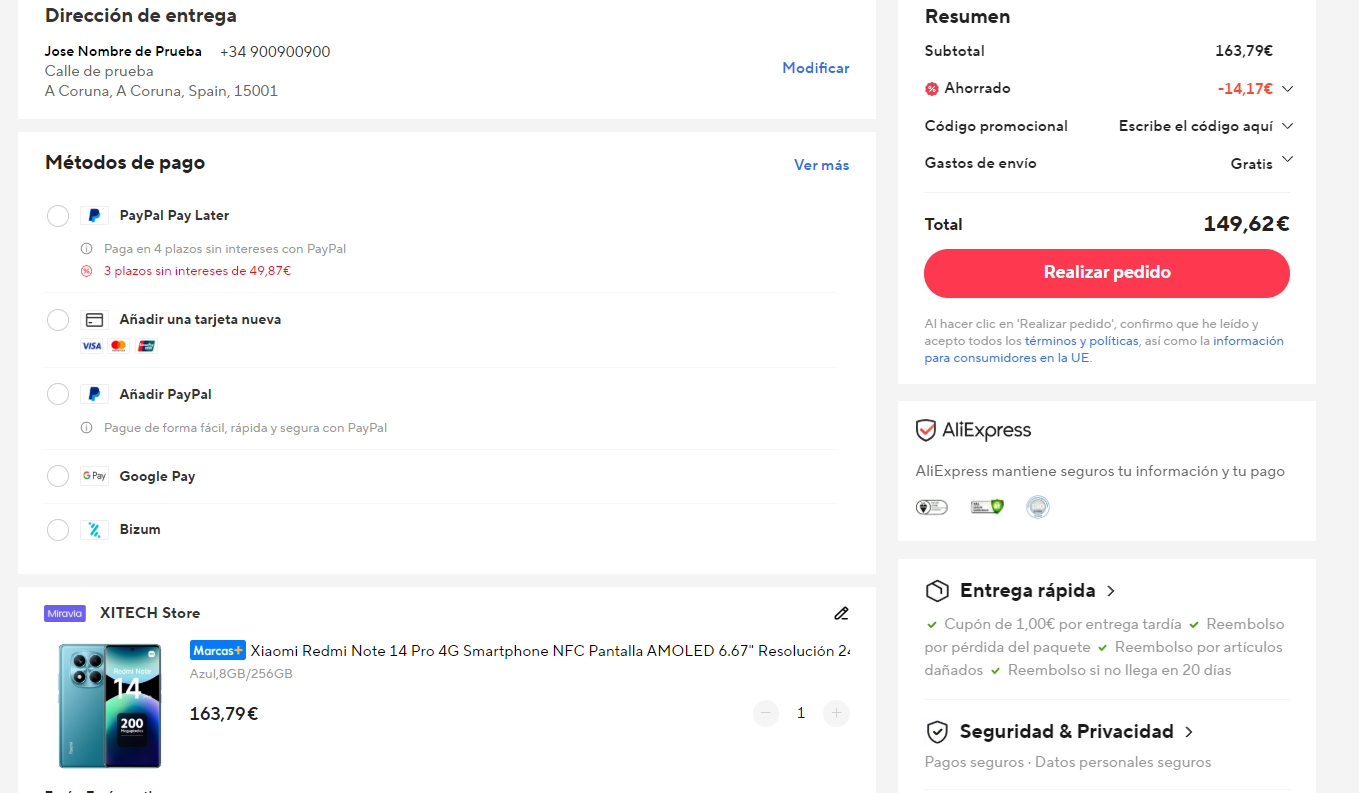The image size is (1359, 793).
Task: Click Escribe el código aquí promo field
Action: 1196,126
